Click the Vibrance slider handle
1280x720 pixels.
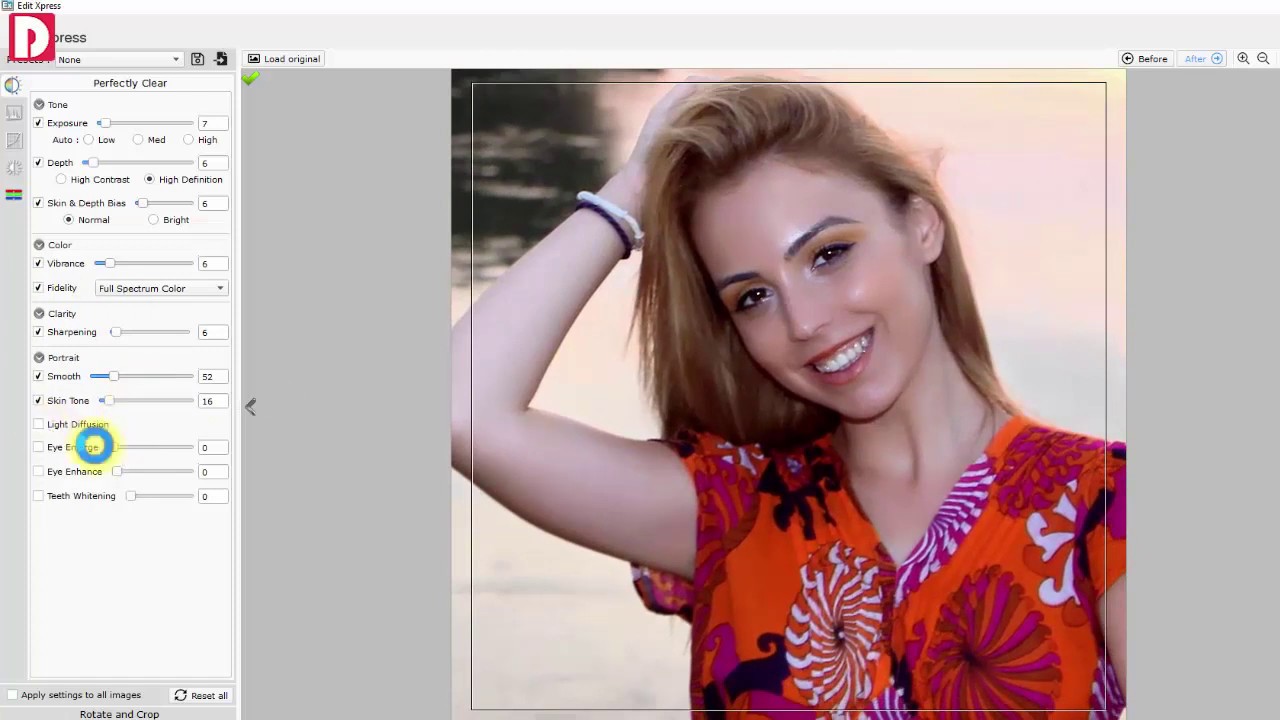[x=109, y=264]
